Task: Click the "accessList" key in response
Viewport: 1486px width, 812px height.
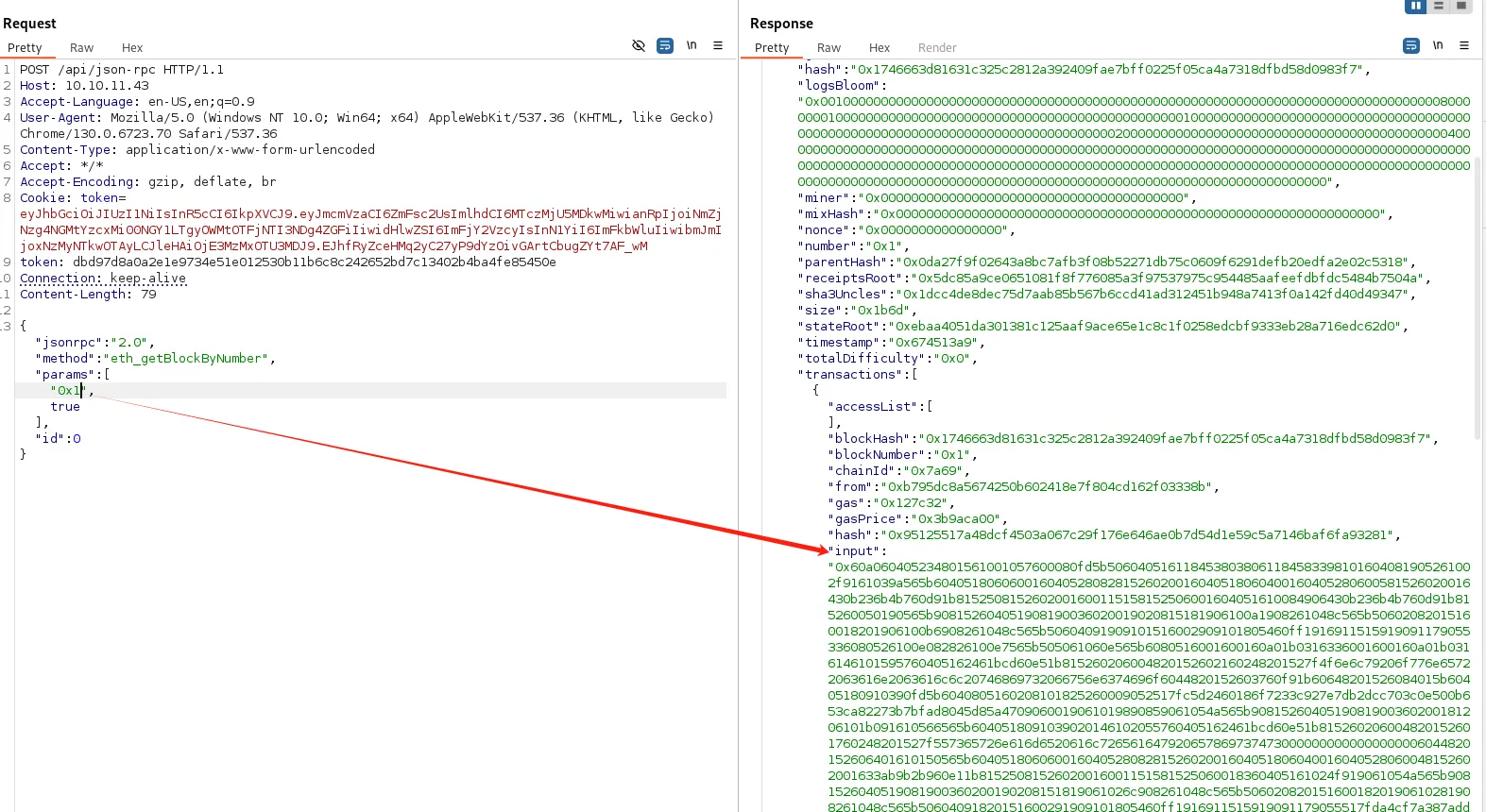Action: pos(873,406)
